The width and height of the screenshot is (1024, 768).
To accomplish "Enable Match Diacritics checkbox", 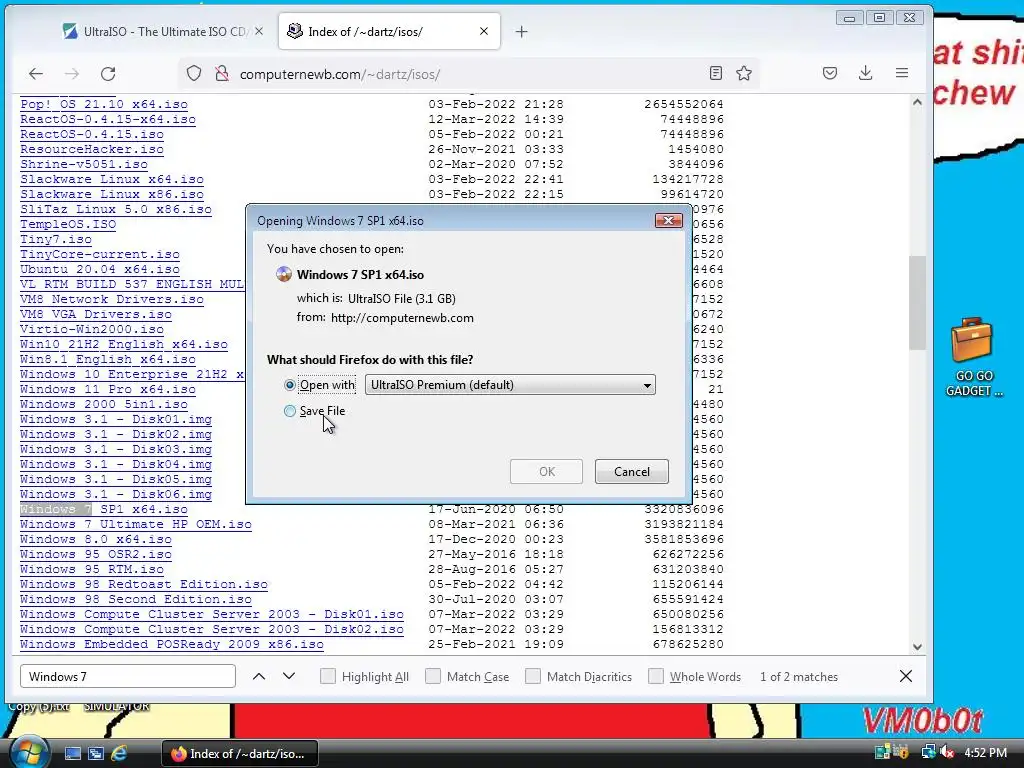I will tap(533, 677).
